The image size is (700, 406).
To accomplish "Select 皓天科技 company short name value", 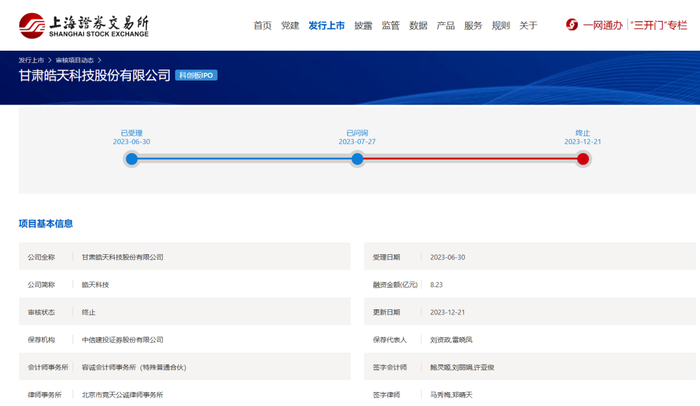I will click(95, 285).
